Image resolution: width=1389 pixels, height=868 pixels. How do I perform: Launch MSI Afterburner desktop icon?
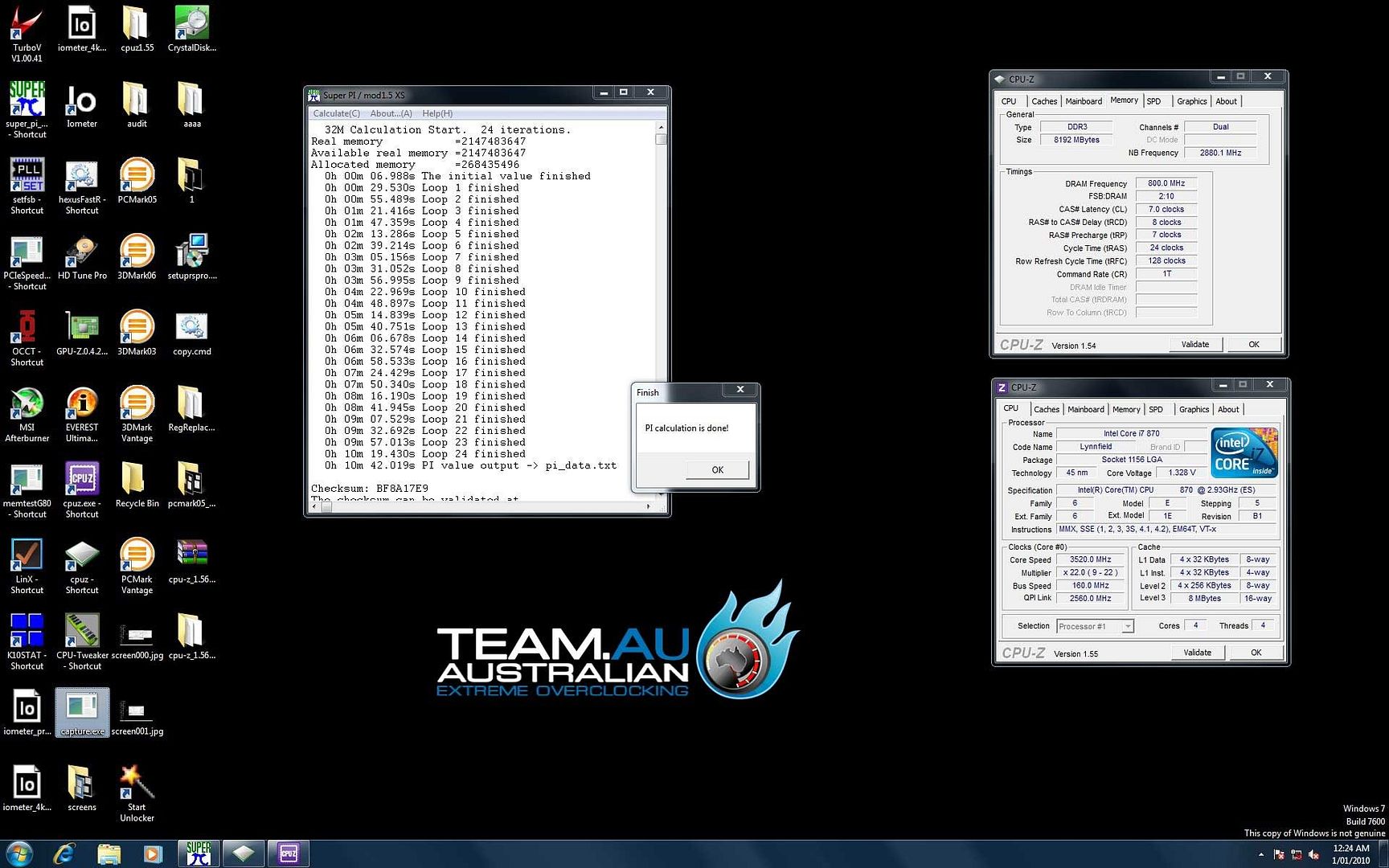27,414
